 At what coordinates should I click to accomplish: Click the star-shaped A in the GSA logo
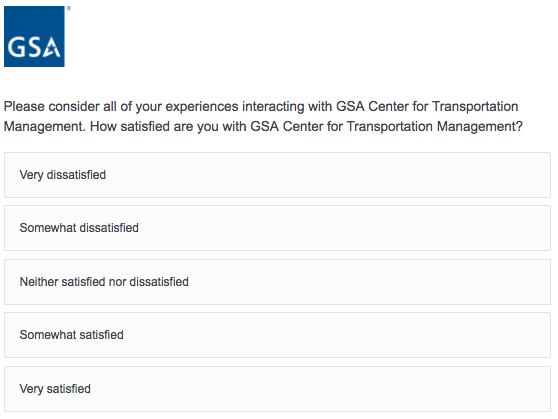pos(51,47)
